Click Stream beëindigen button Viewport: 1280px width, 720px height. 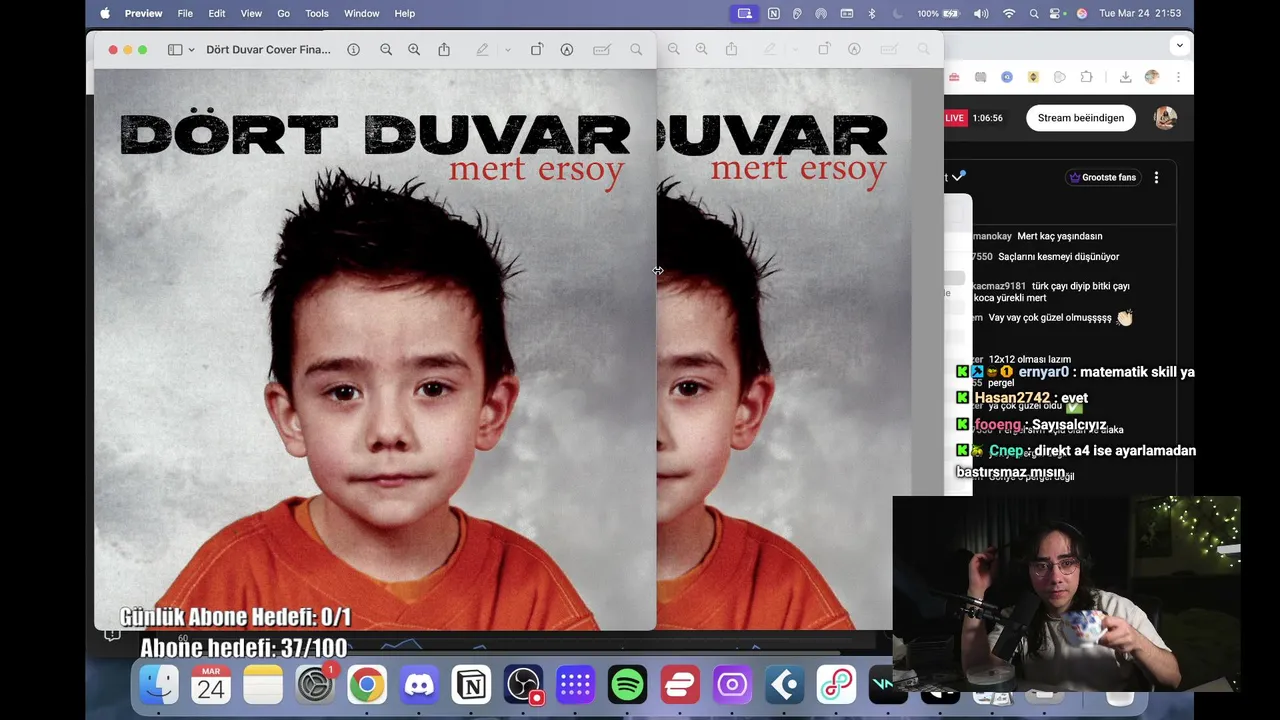point(1081,118)
